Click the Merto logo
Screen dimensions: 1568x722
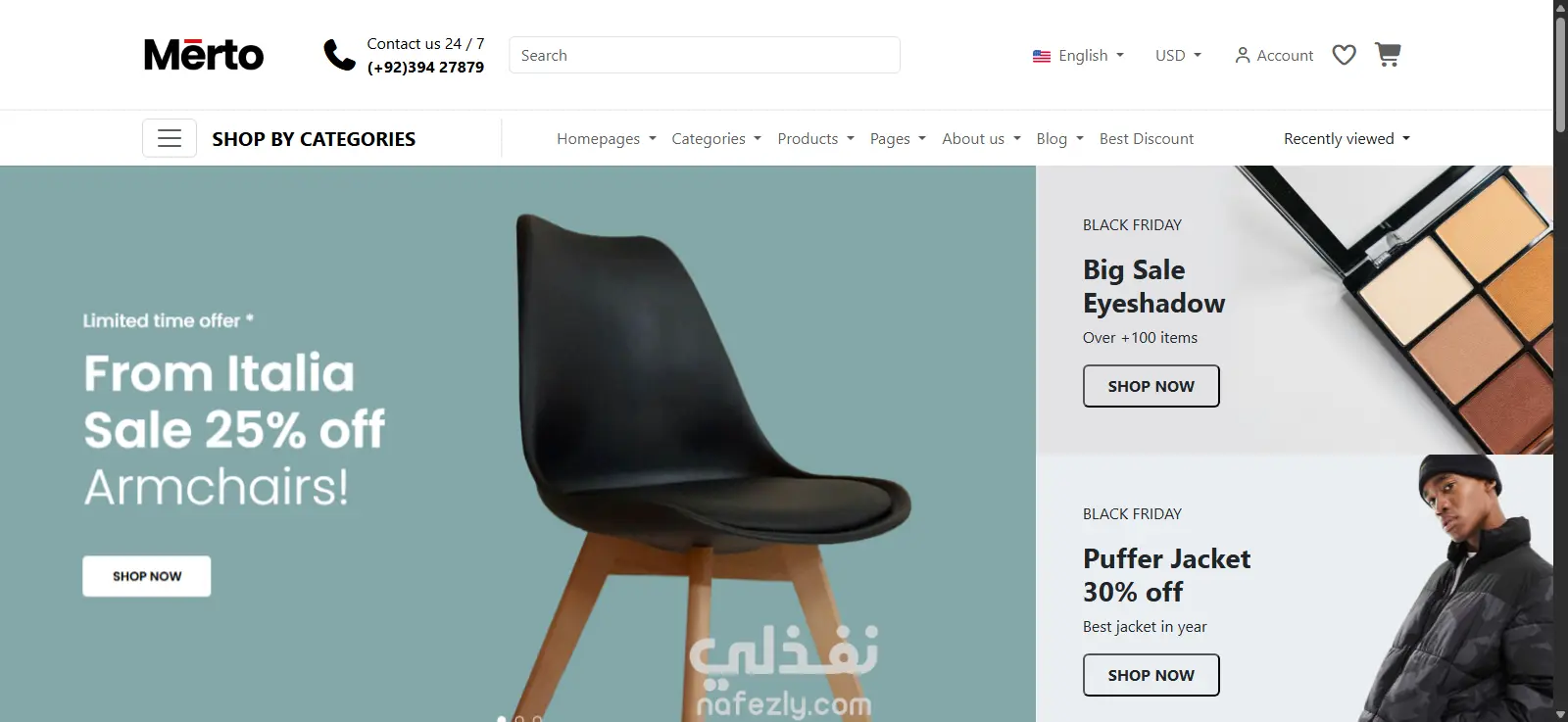[204, 55]
